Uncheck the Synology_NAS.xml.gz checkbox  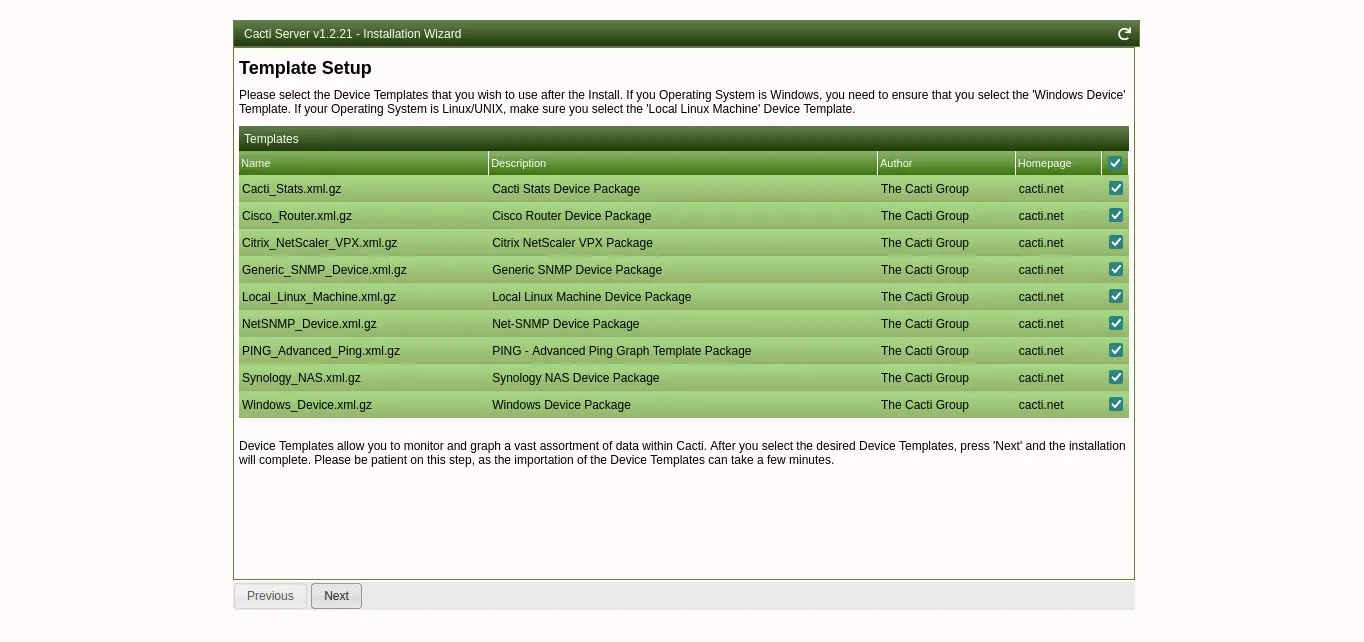point(1116,377)
